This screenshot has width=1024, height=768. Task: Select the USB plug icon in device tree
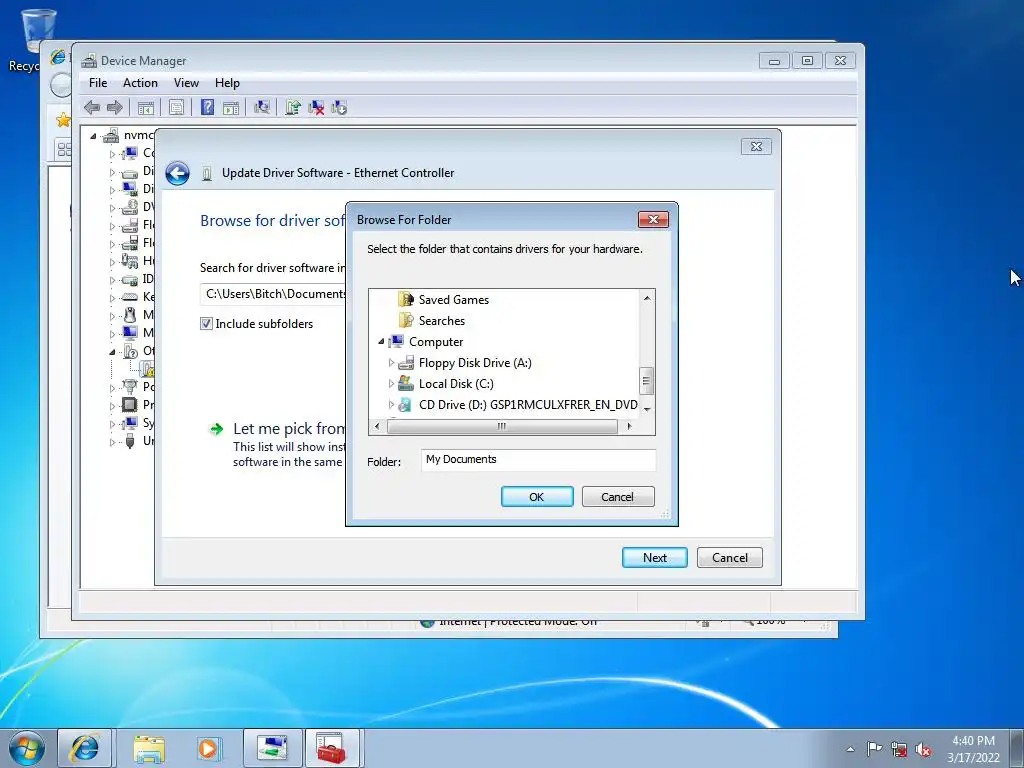click(130, 441)
